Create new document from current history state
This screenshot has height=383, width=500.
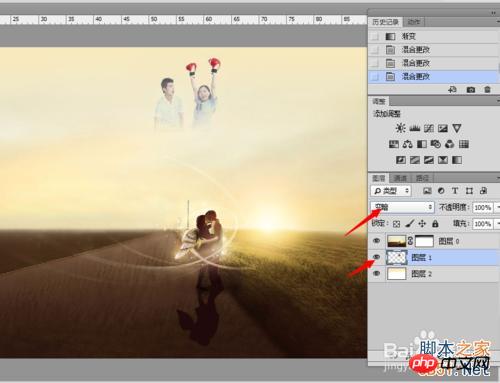pos(452,89)
